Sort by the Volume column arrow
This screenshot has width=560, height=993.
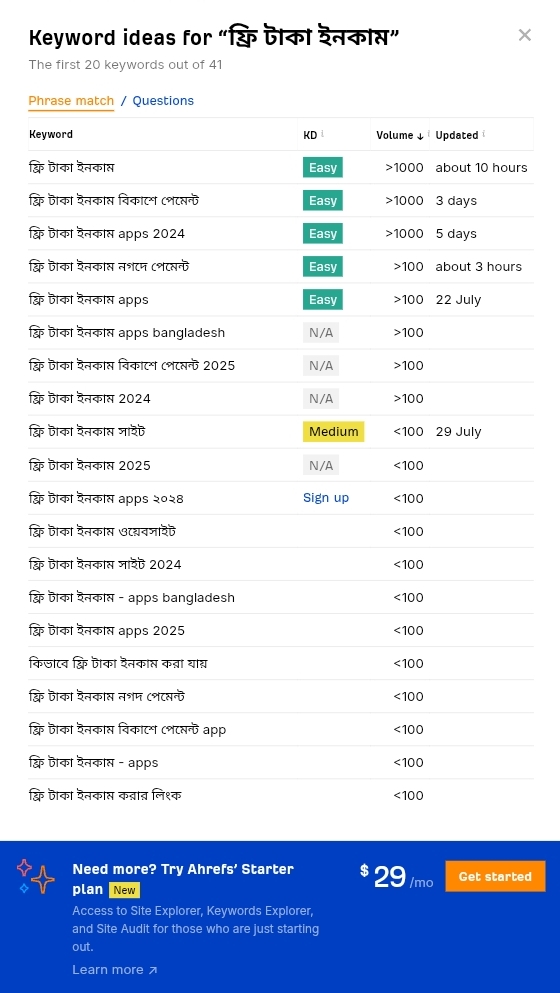420,136
